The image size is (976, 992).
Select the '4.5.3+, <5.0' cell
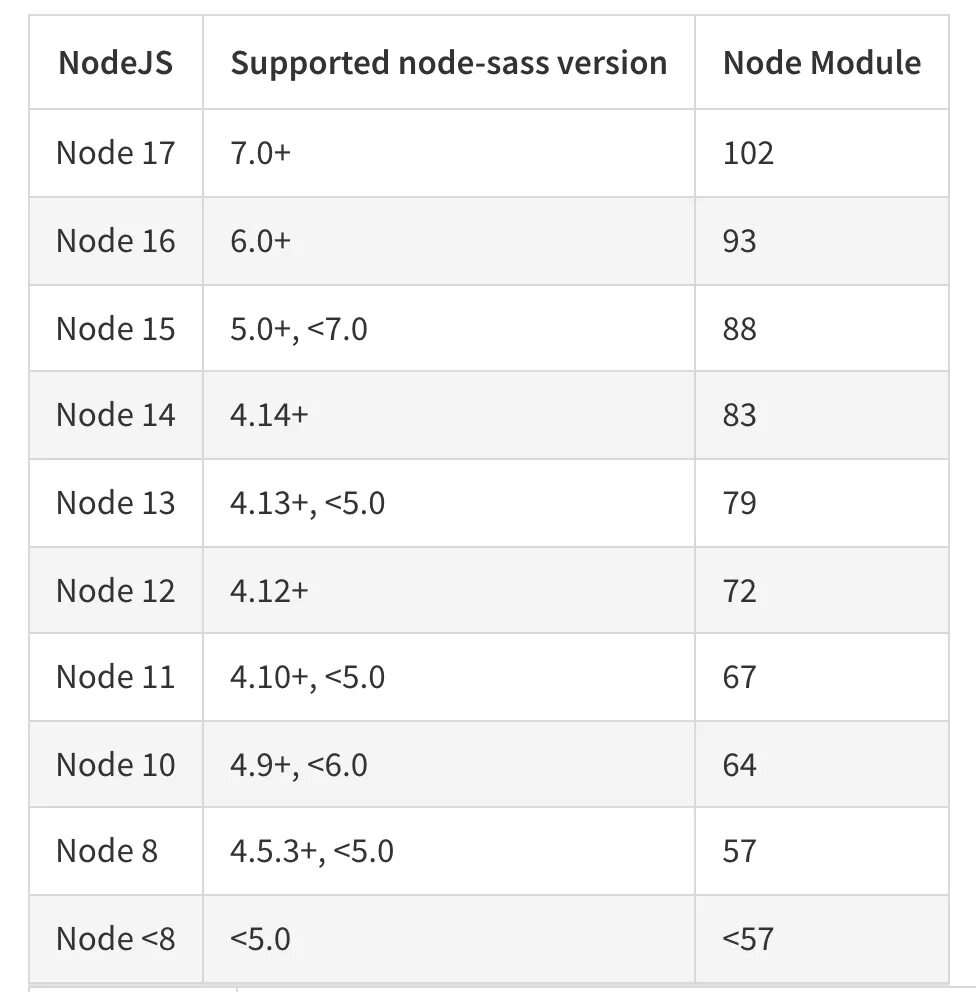coord(311,851)
